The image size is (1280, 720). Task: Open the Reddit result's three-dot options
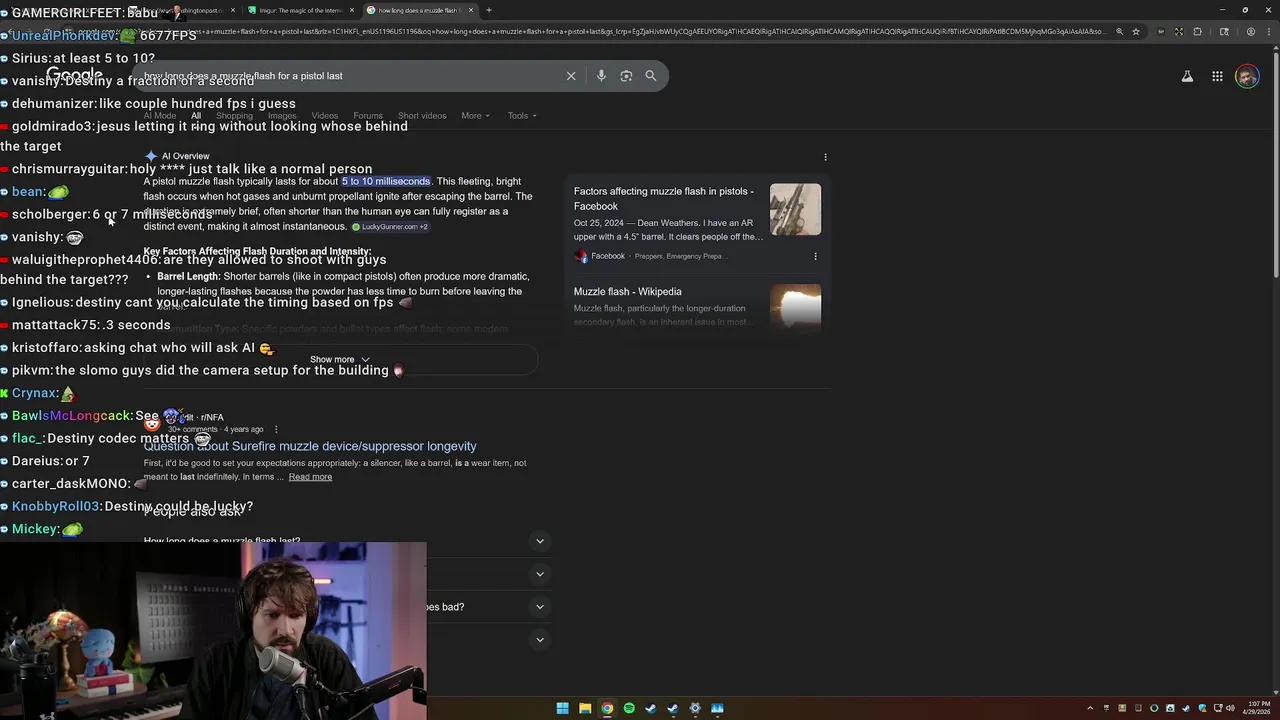click(x=276, y=430)
